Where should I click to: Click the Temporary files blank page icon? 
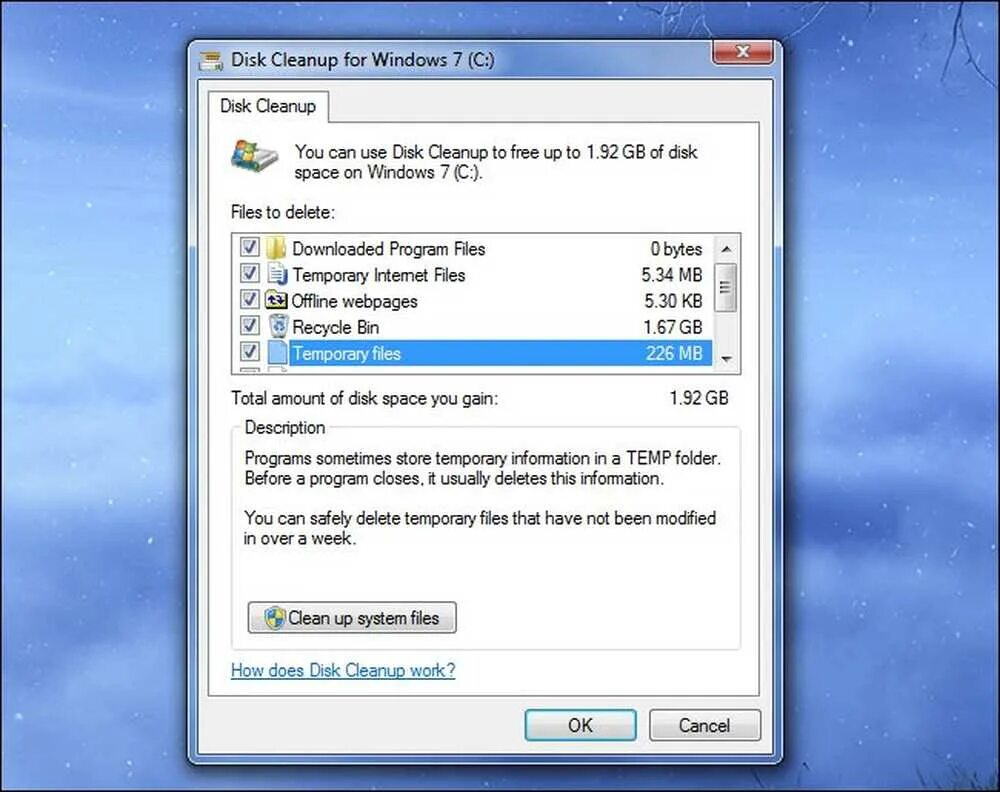(277, 353)
